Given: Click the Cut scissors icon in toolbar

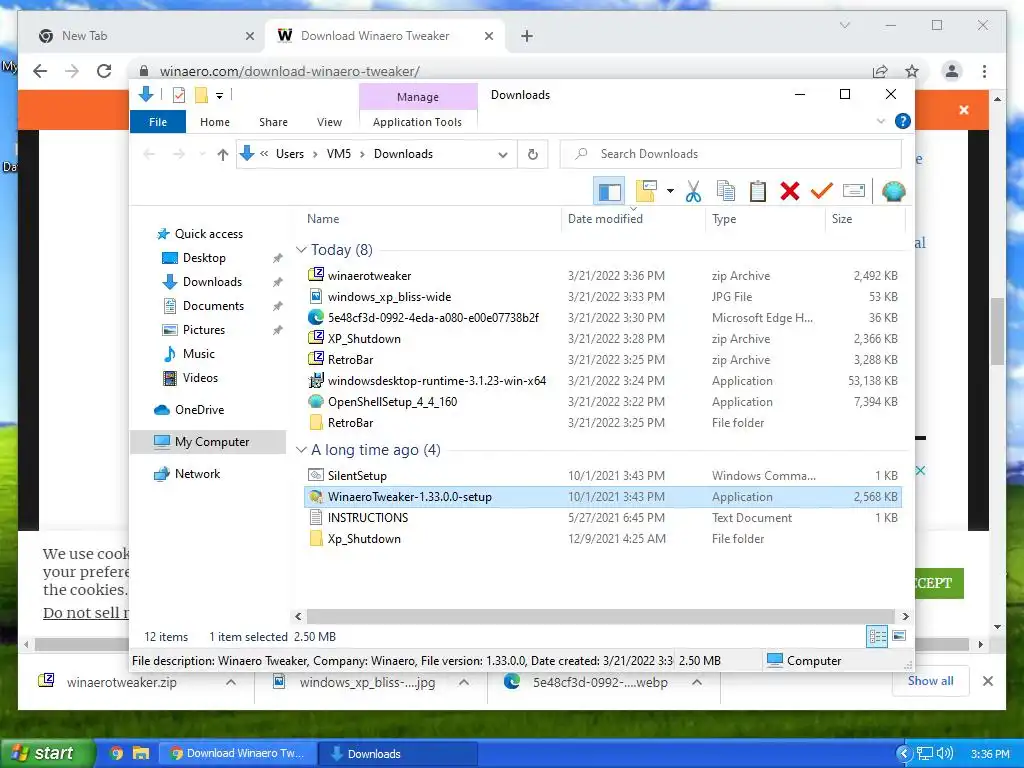Looking at the screenshot, I should (x=693, y=191).
